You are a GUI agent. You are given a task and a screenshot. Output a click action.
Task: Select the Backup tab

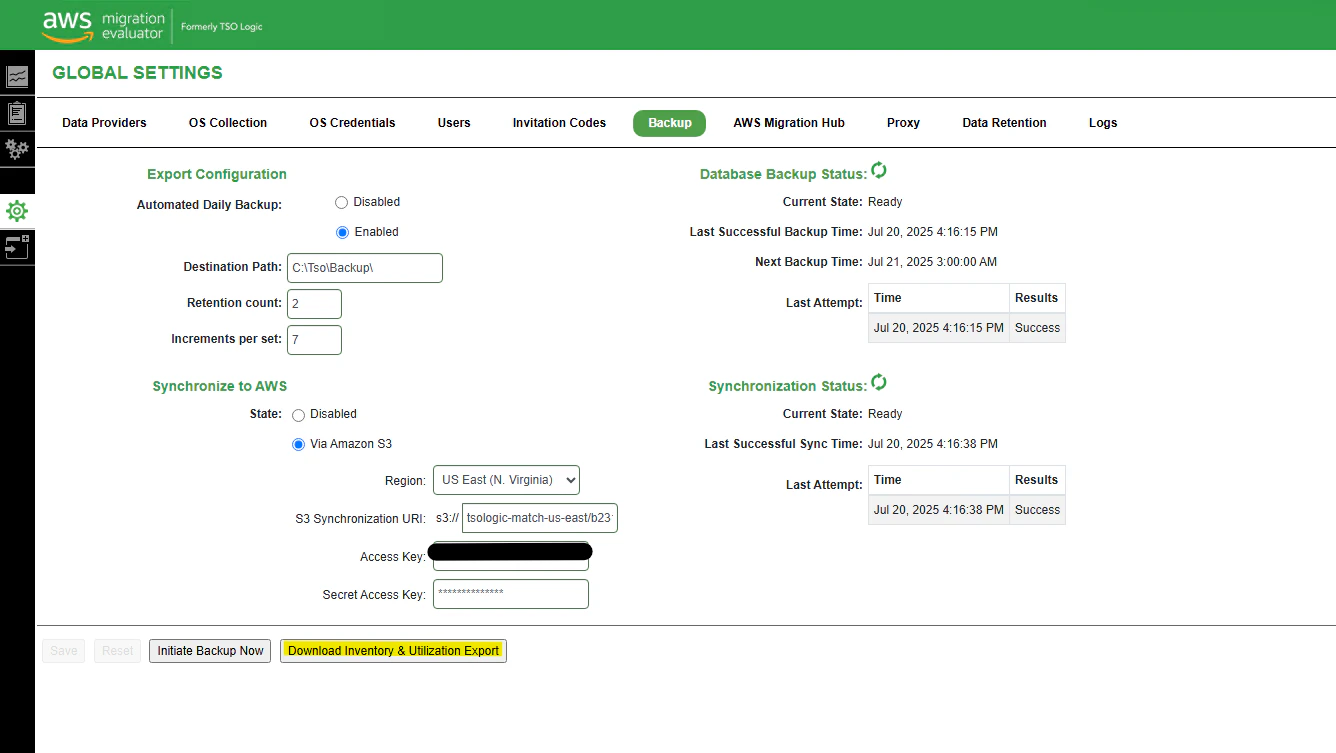click(669, 123)
